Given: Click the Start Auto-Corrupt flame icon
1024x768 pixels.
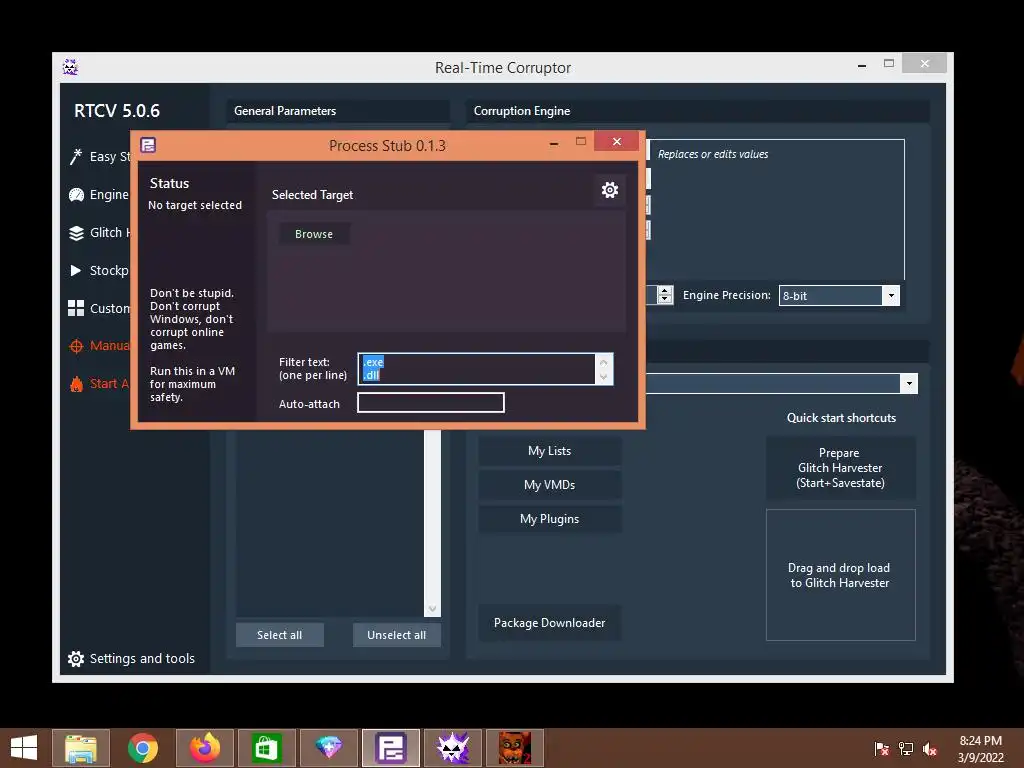Looking at the screenshot, I should (76, 384).
